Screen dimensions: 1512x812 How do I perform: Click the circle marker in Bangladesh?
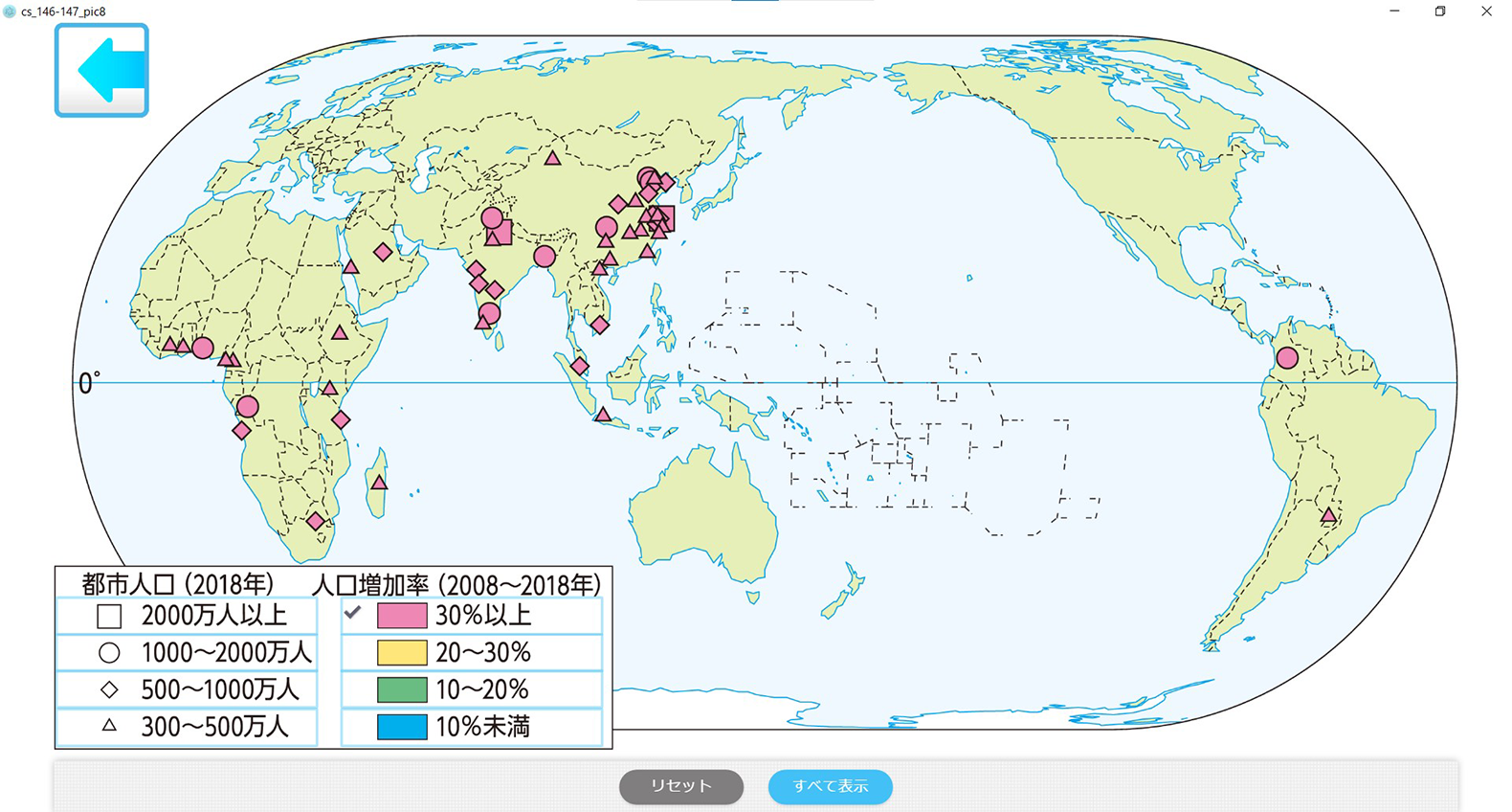click(x=545, y=256)
